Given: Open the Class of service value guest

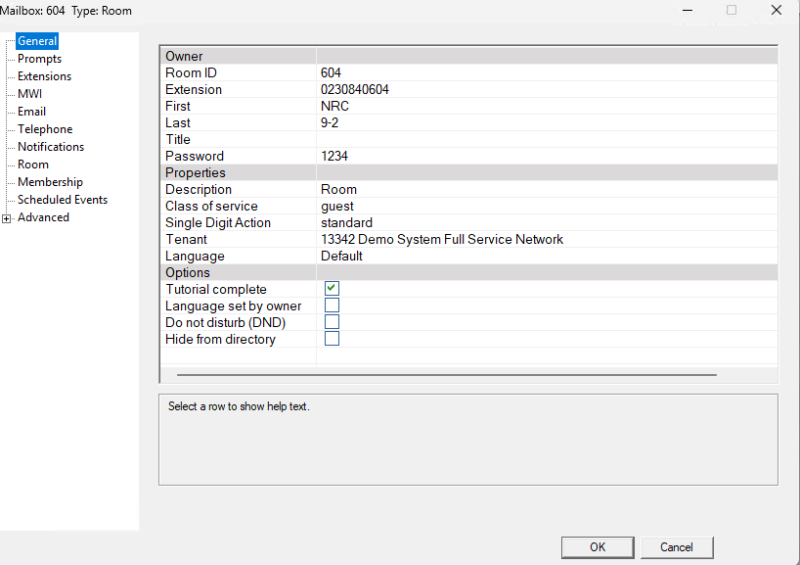Looking at the screenshot, I should coord(547,206).
